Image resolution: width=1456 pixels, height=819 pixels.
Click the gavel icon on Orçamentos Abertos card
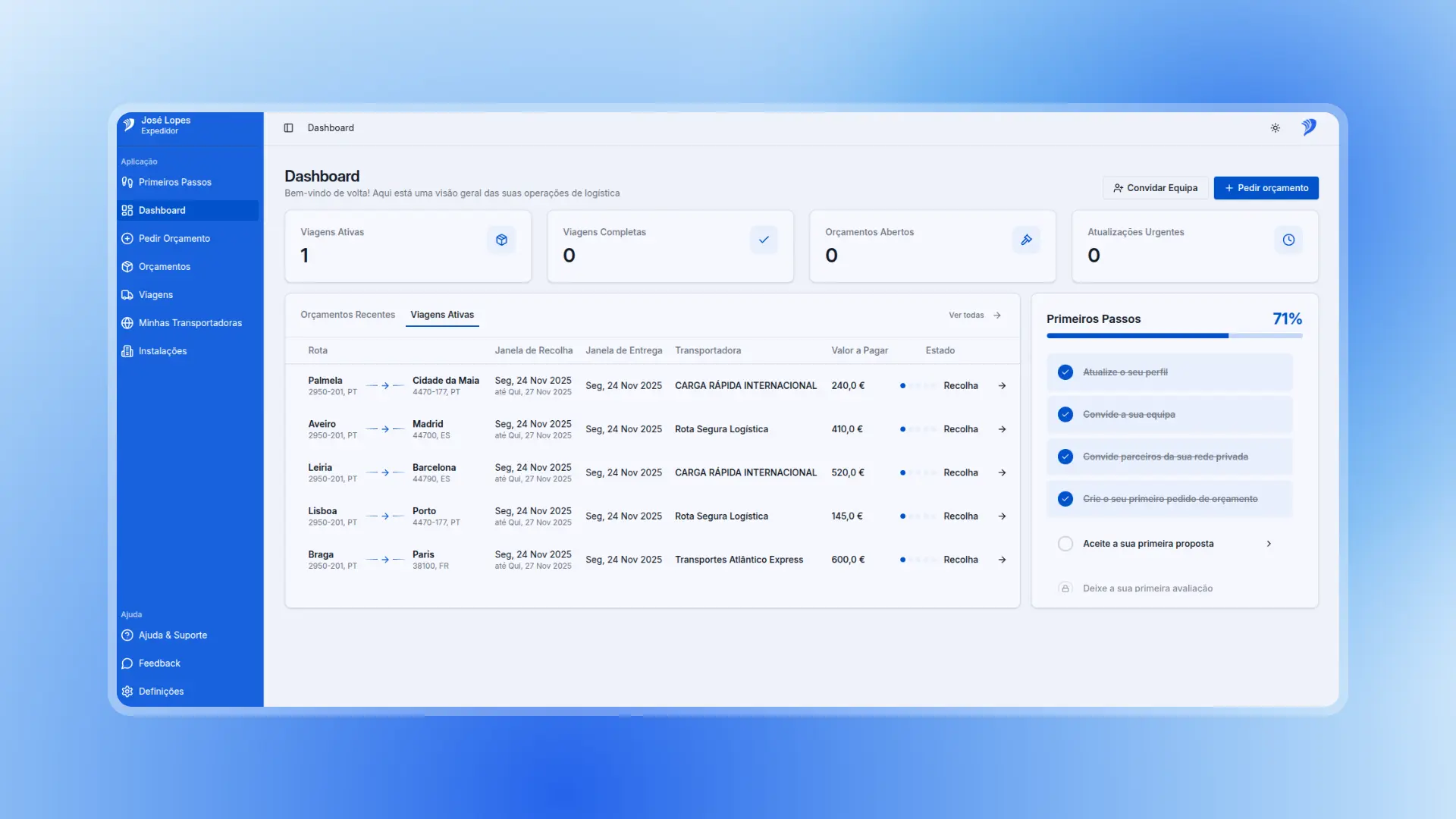[1026, 240]
